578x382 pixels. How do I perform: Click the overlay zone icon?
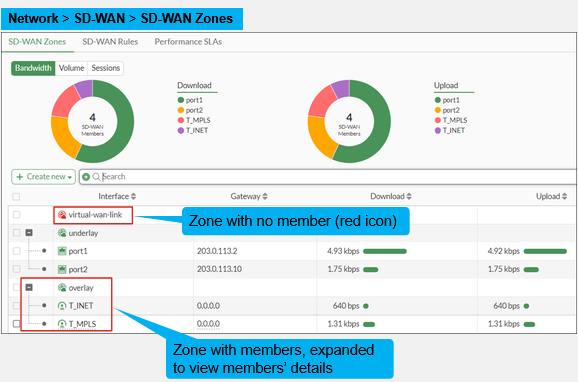(x=62, y=288)
